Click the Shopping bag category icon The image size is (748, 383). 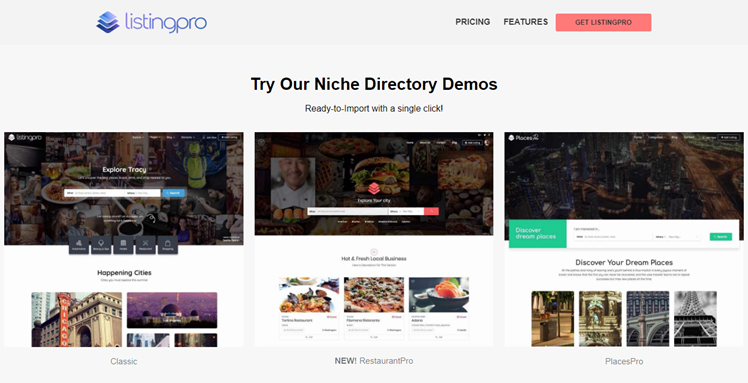[x=167, y=245]
